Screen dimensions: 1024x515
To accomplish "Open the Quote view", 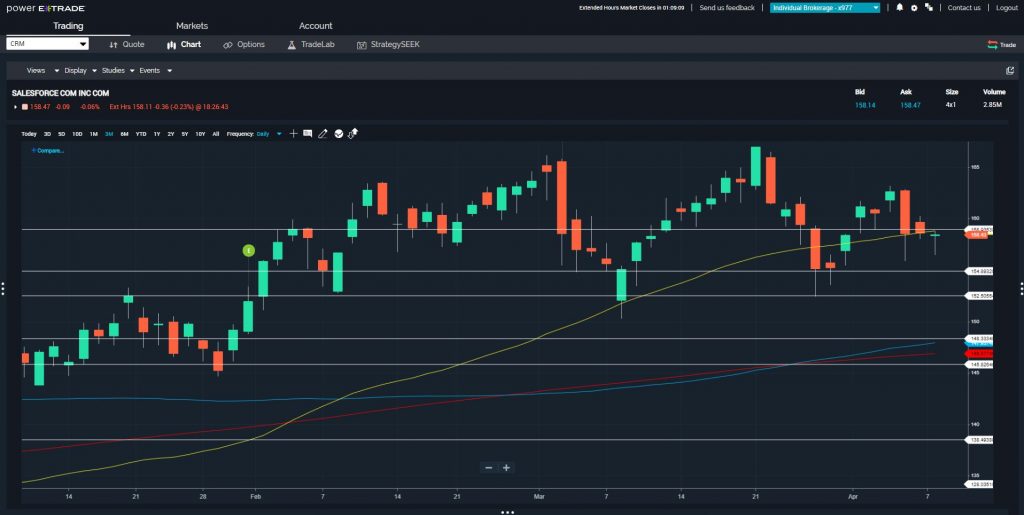I will 127,44.
